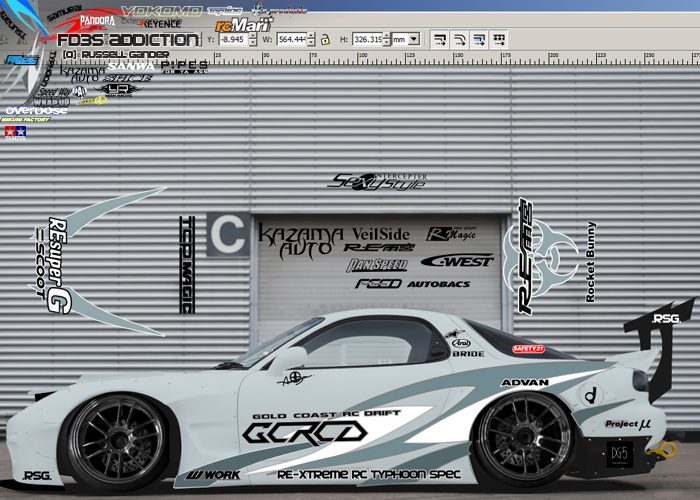This screenshot has width=700, height=500.
Task: Select the large Kazama Auto logo on the garage door
Action: (x=300, y=242)
